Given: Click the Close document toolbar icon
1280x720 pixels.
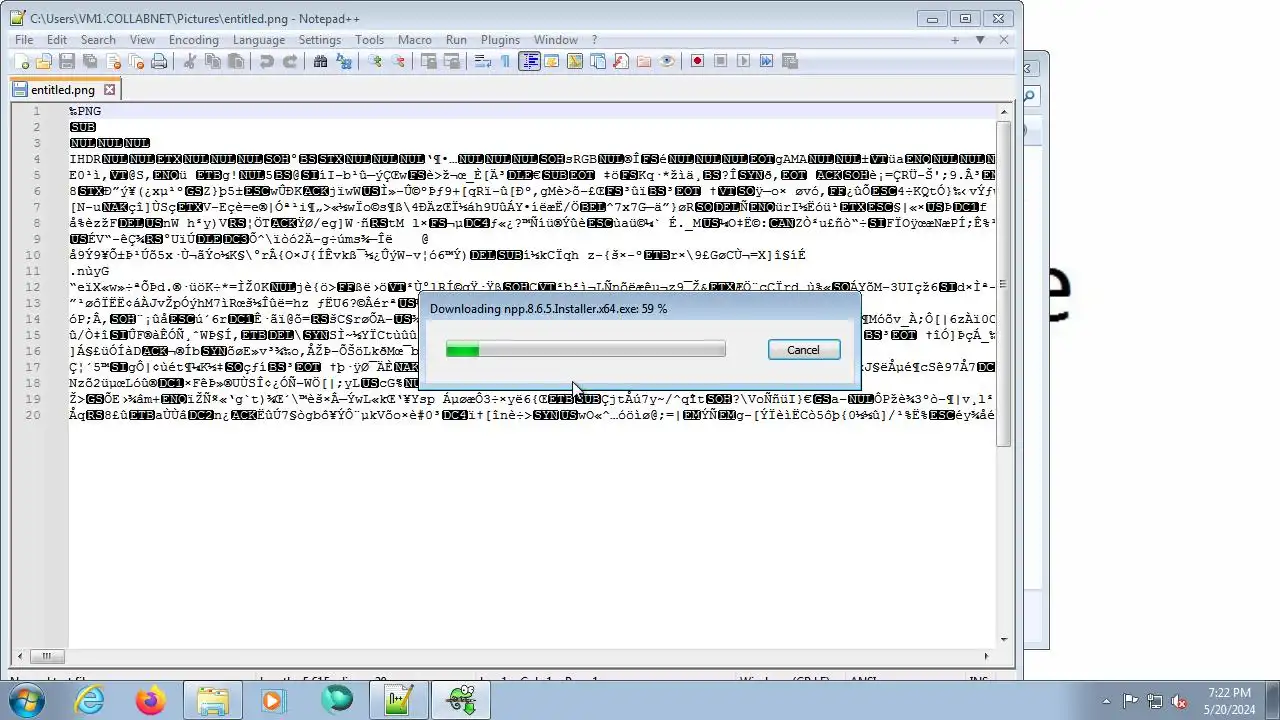Looking at the screenshot, I should click(x=113, y=61).
